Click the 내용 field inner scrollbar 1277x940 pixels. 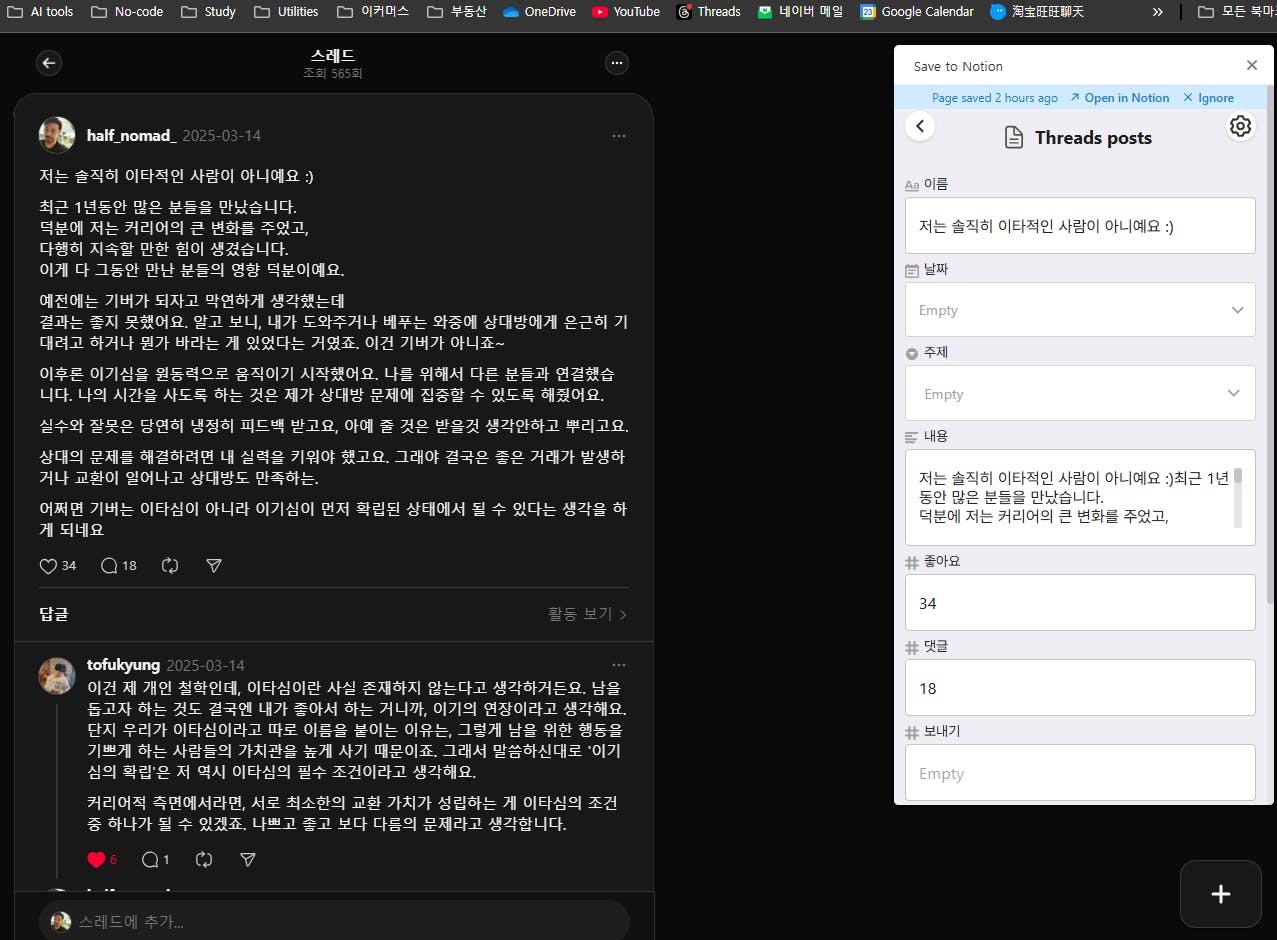pos(1238,496)
